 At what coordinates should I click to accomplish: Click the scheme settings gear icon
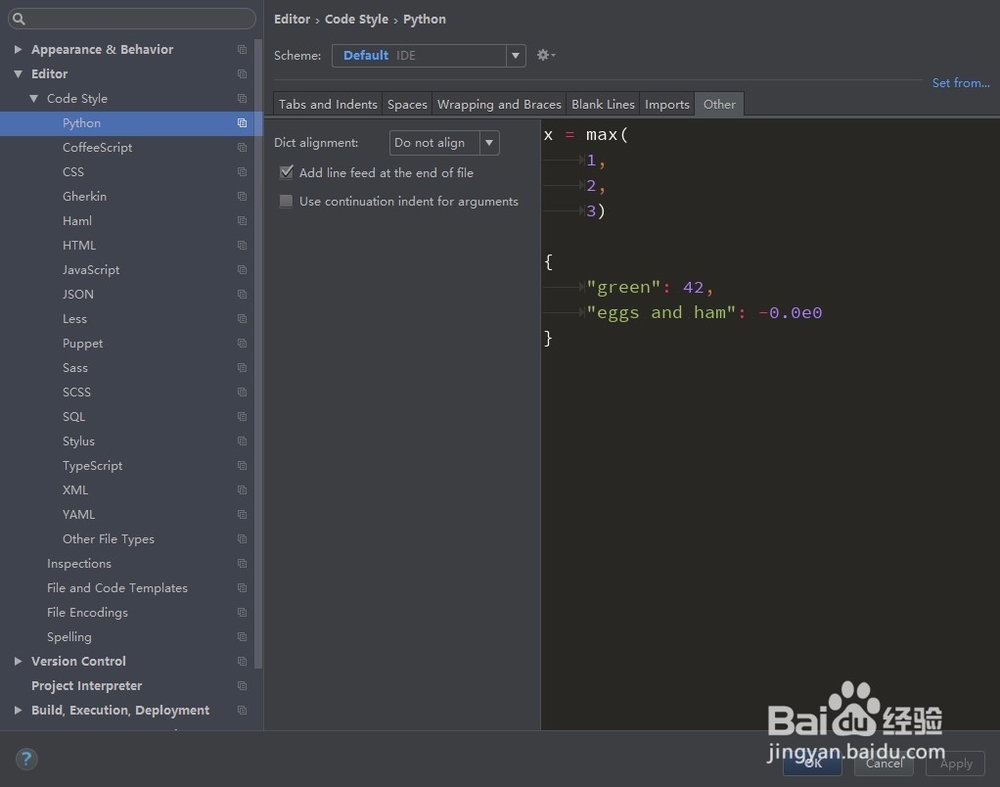(x=545, y=55)
